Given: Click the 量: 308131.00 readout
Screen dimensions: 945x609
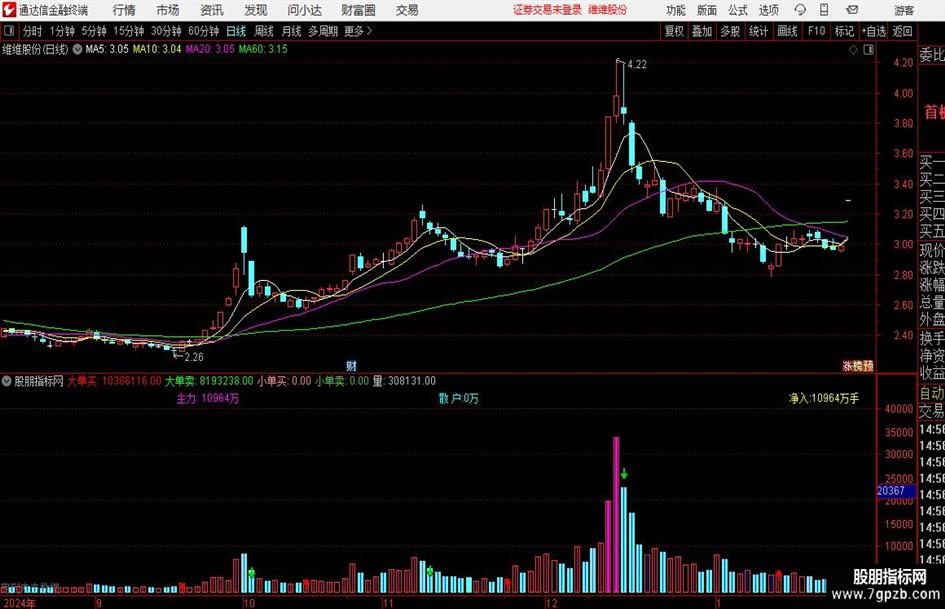Looking at the screenshot, I should tap(404, 380).
